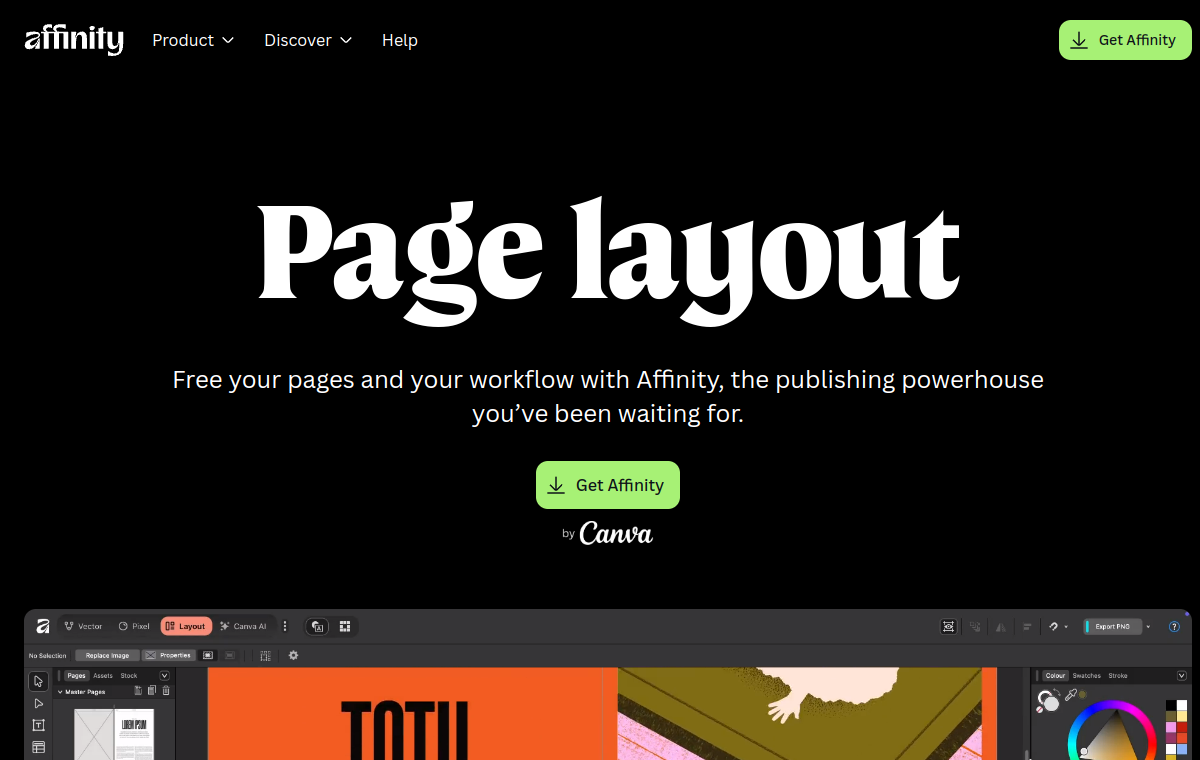Click the text frame overlay icon in toolbar
The width and height of the screenshot is (1200, 760).
[x=317, y=626]
